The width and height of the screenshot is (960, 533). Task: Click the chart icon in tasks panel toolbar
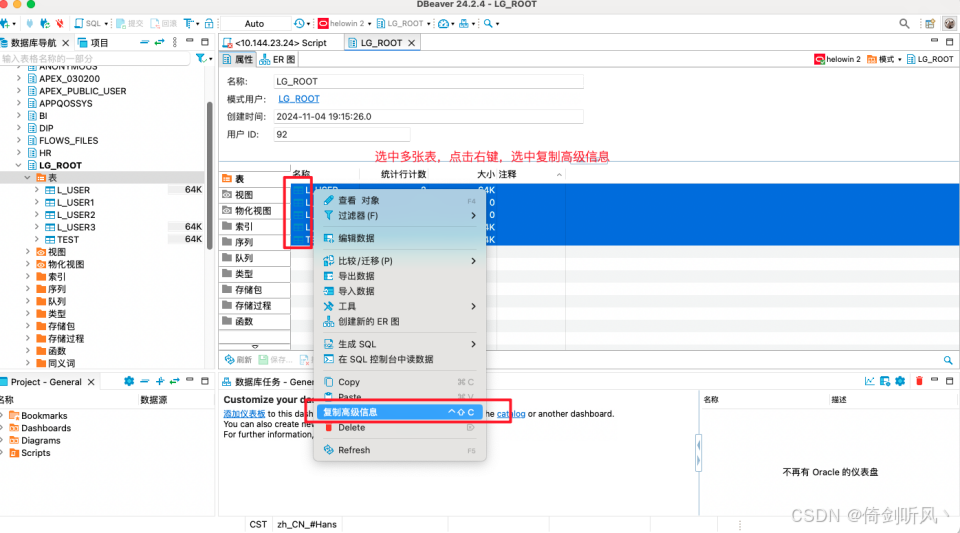point(869,381)
